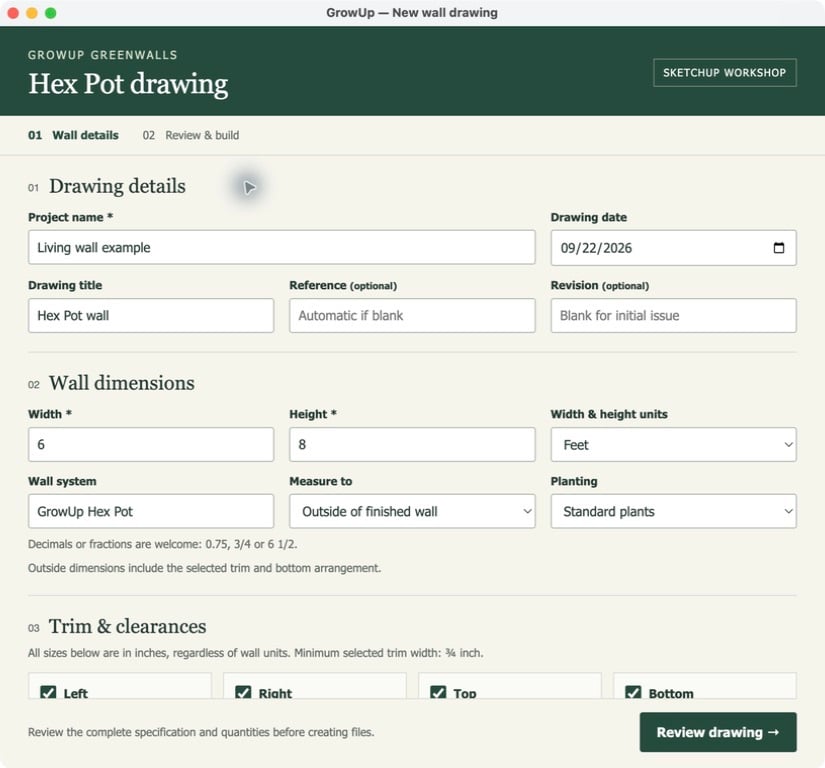The height and width of the screenshot is (768, 825).
Task: Select the Trim & clearances heading
Action: pos(127,626)
